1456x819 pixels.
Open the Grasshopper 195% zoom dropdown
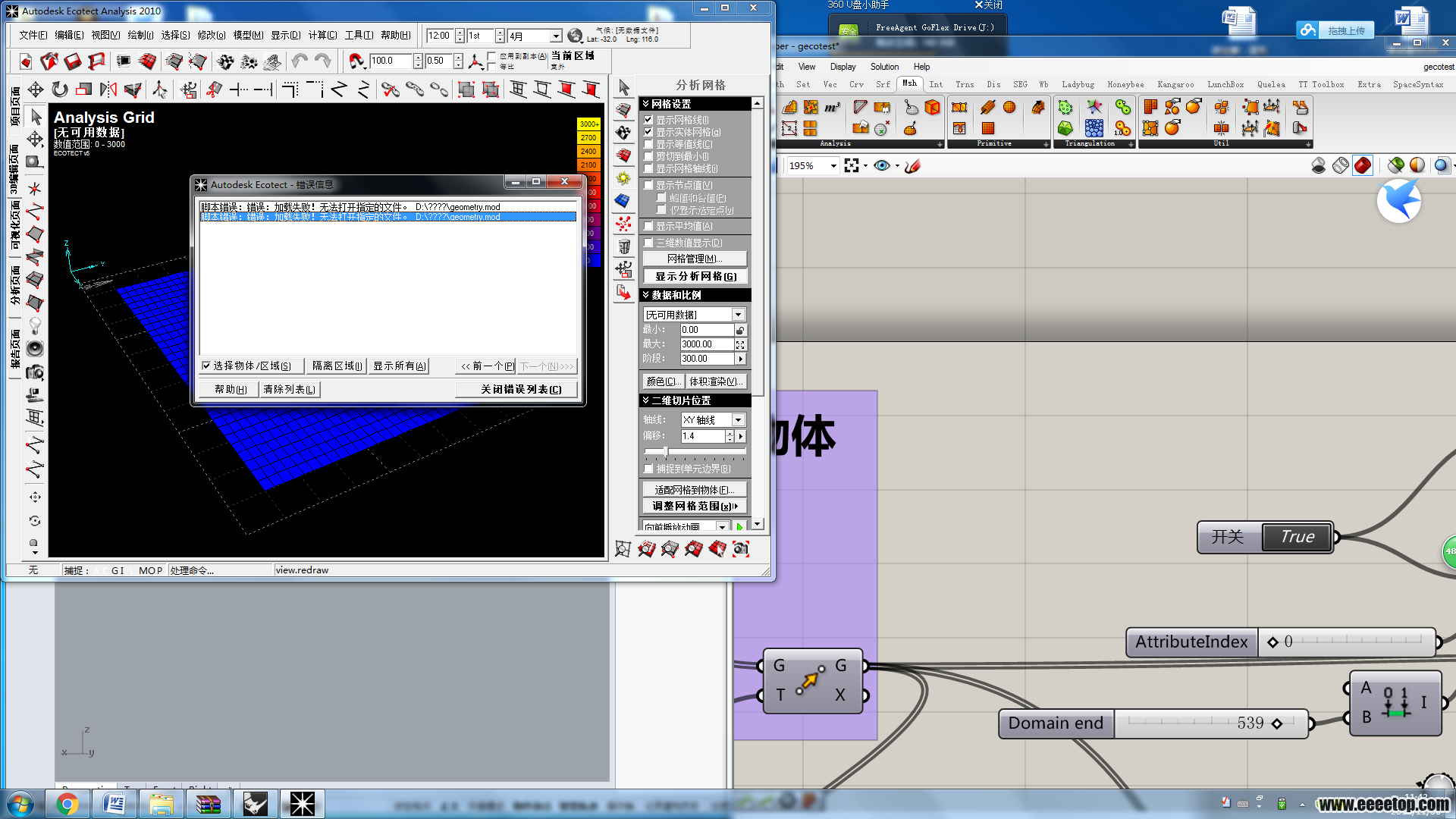[833, 165]
